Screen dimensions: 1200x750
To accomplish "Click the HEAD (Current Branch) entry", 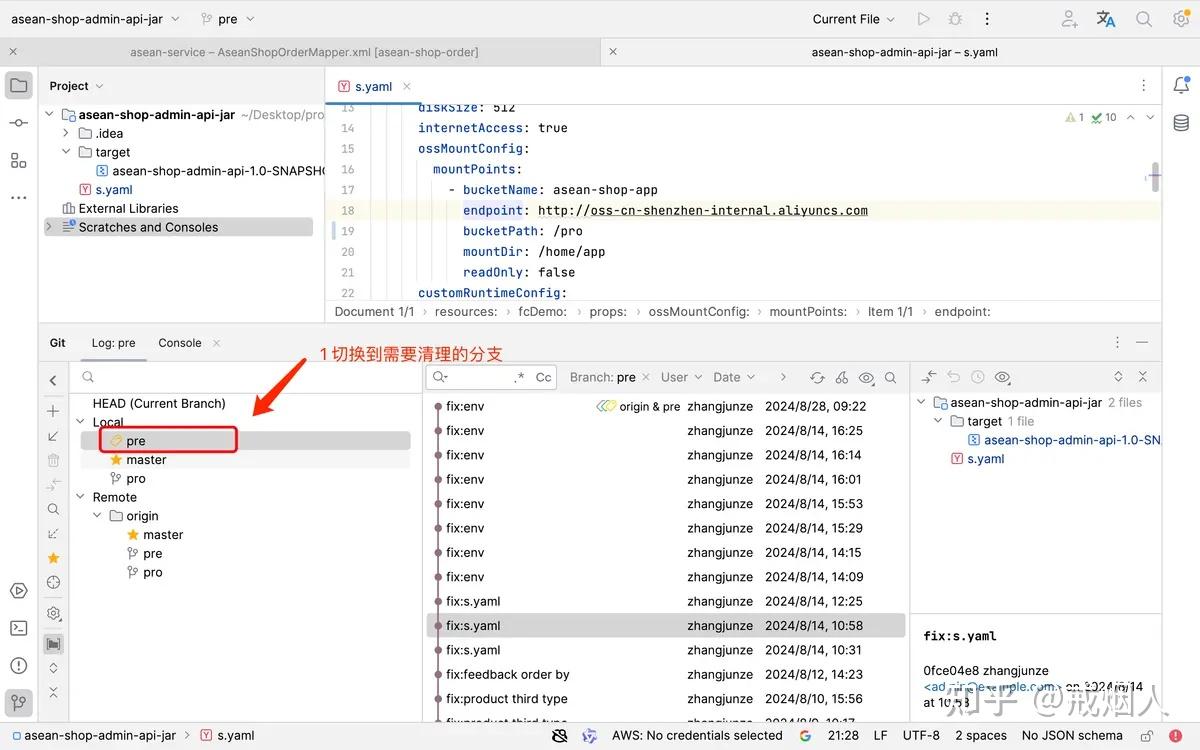I will [x=156, y=403].
